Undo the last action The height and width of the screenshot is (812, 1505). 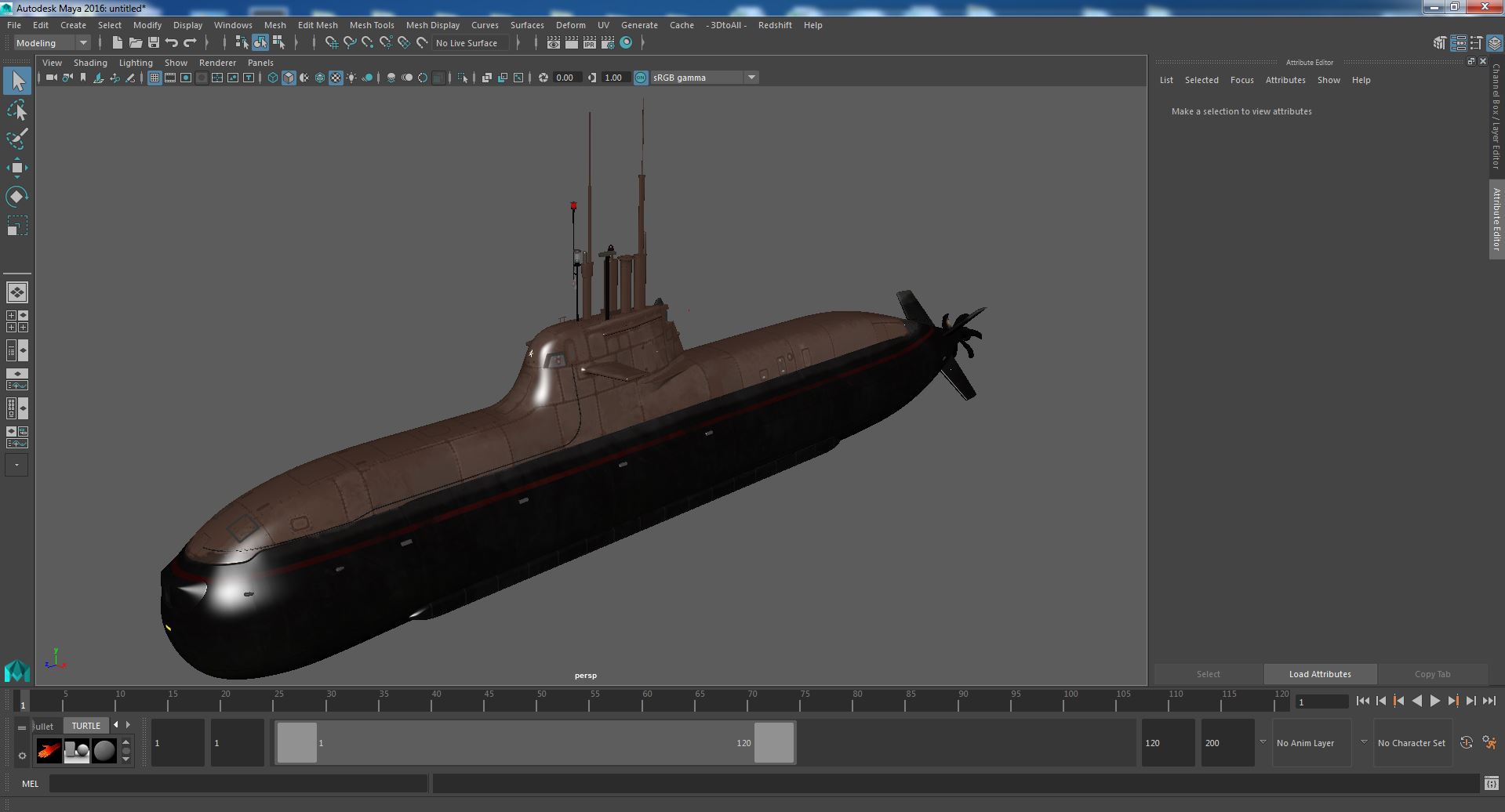tap(172, 43)
